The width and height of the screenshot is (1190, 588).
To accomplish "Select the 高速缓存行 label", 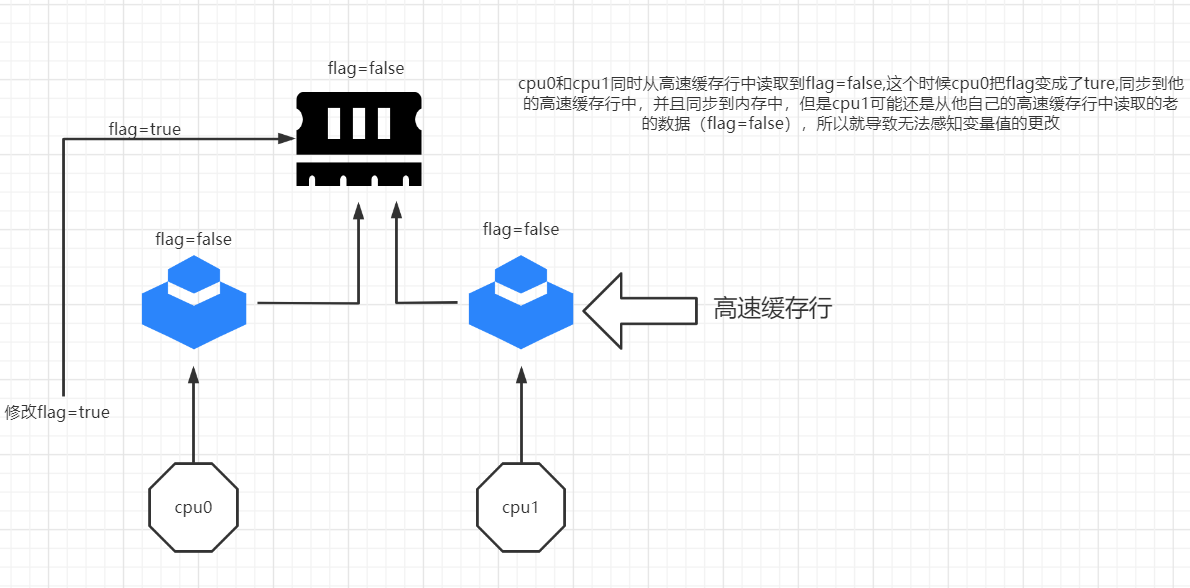I will tap(773, 310).
